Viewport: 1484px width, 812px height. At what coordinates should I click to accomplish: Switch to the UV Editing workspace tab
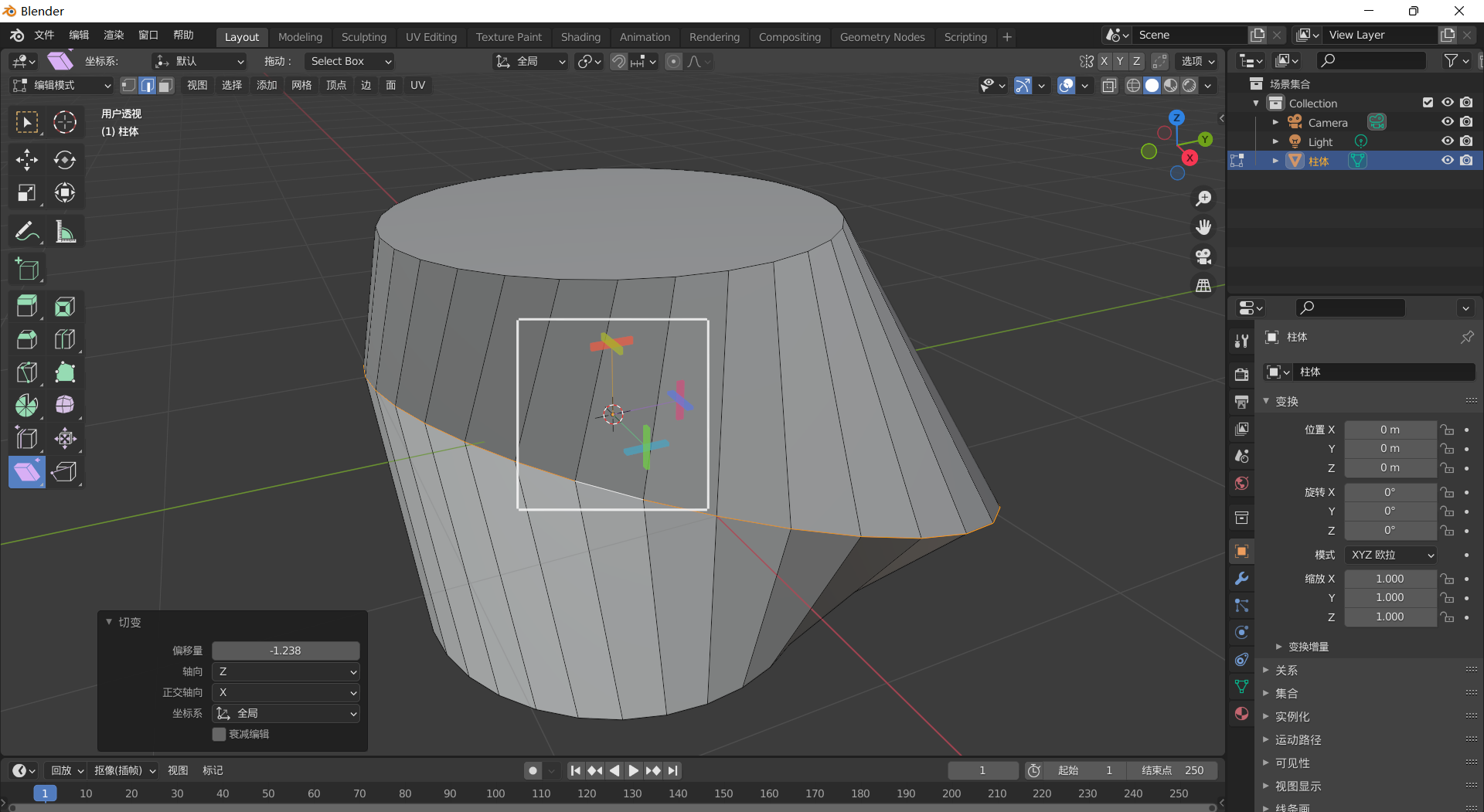tap(431, 37)
